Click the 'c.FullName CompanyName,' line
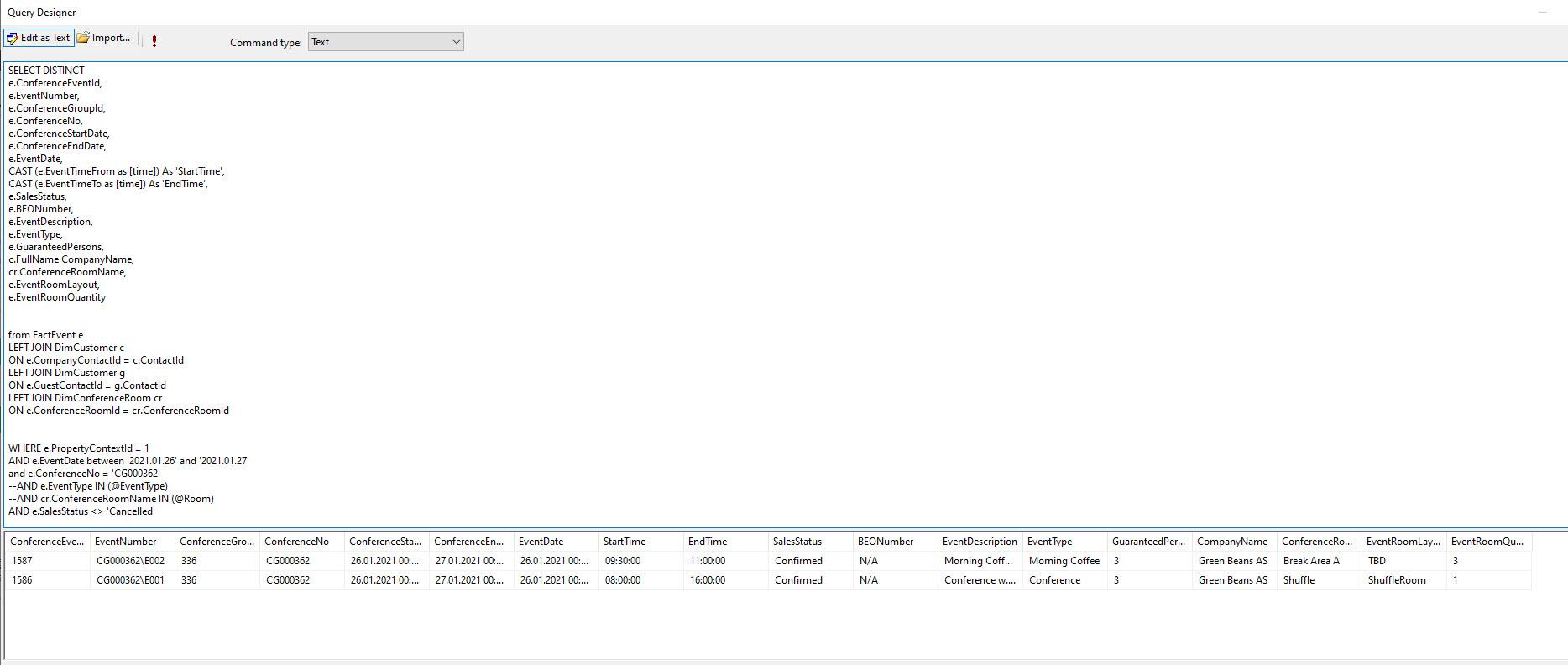This screenshot has height=665, width=1568. point(71,259)
